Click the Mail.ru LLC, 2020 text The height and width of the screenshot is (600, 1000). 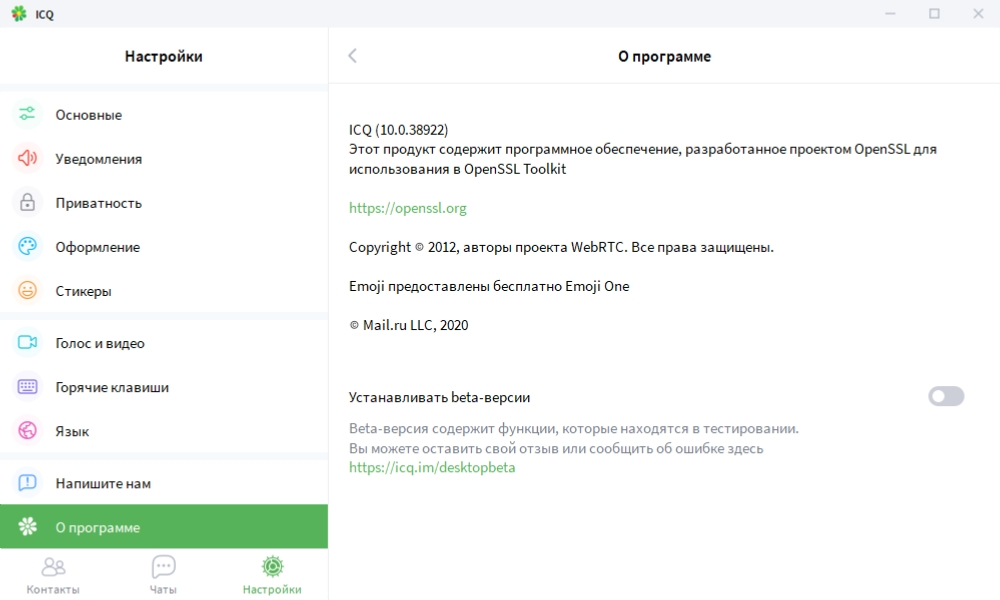(x=409, y=325)
